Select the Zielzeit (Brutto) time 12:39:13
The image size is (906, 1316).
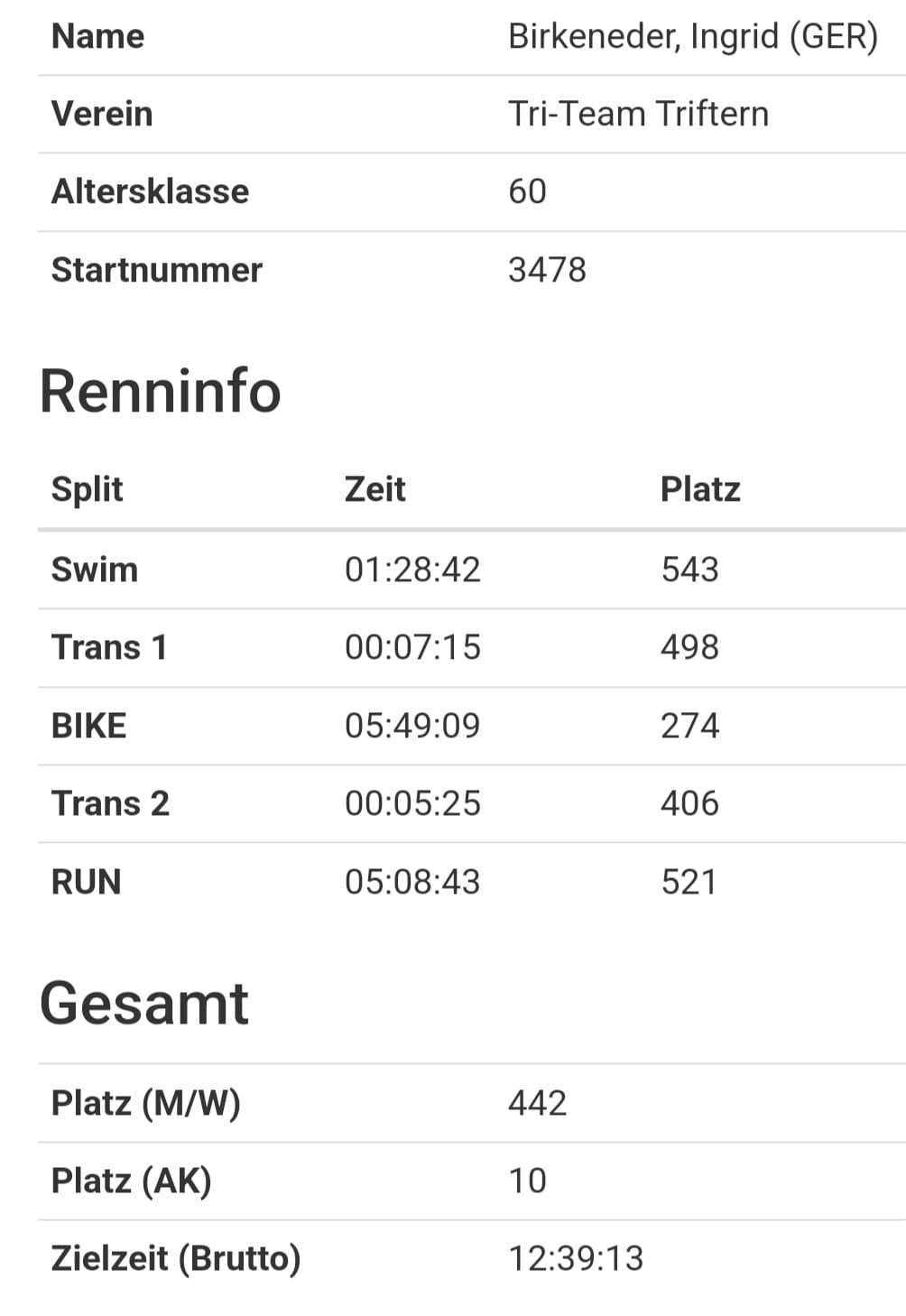(576, 1258)
